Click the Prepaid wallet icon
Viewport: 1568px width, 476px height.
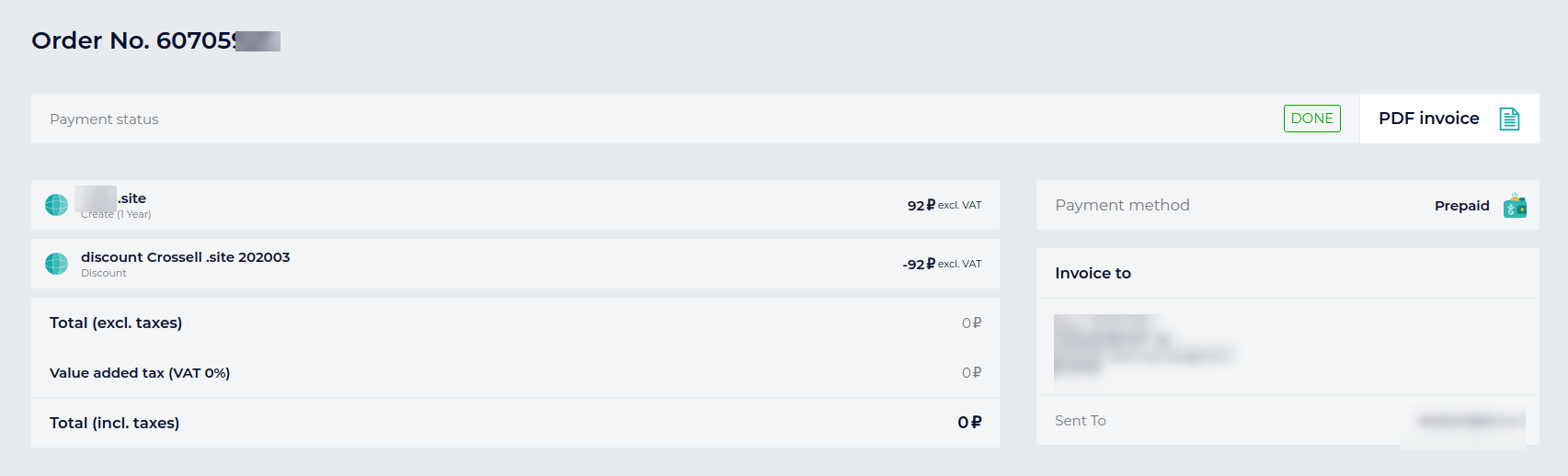(x=1515, y=206)
